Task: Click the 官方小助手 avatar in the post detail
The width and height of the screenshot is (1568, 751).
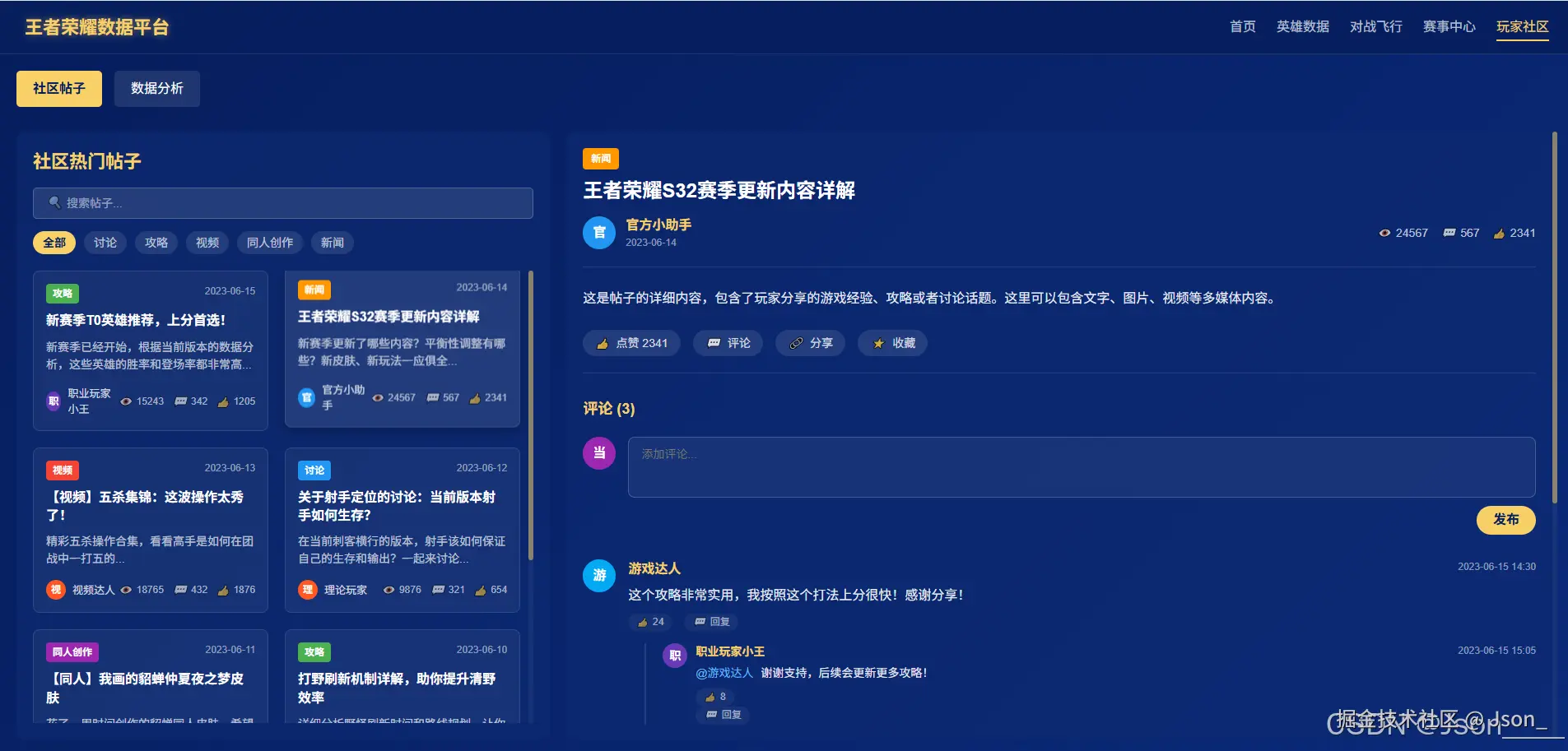Action: (599, 233)
